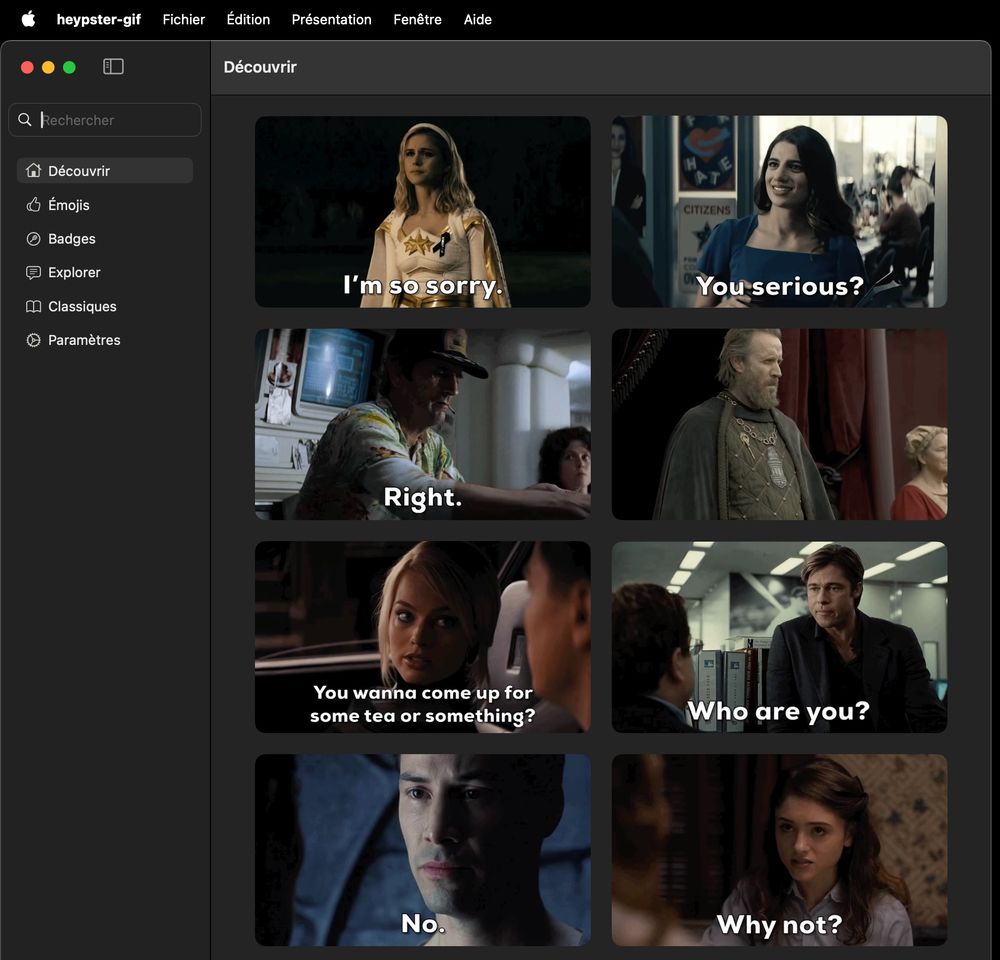1000x960 pixels.
Task: Focus the Rechercher search field
Action: click(105, 120)
